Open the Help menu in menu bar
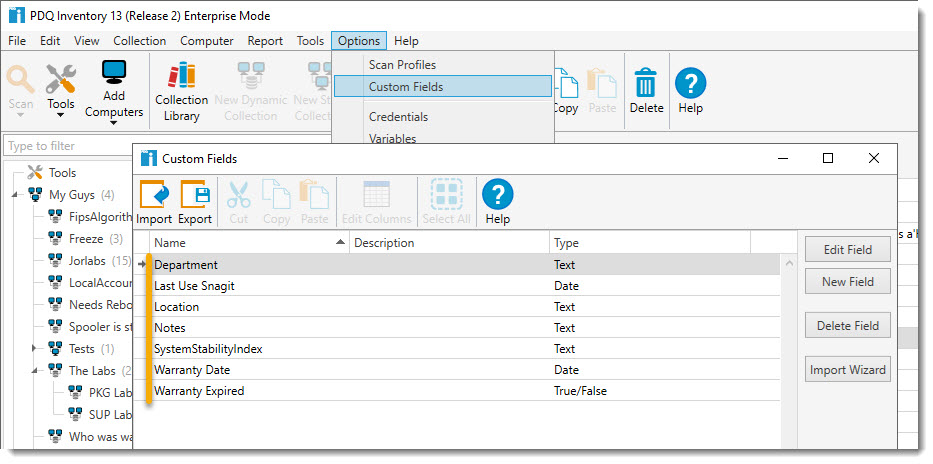The width and height of the screenshot is (933, 464). pos(406,40)
